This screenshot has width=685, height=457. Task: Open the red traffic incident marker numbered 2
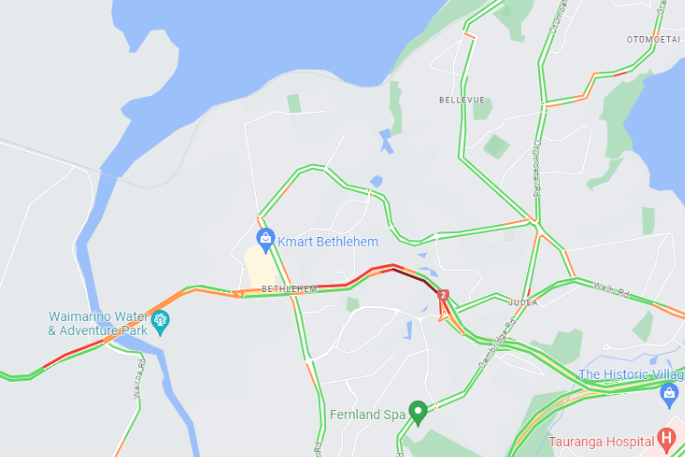pos(443,295)
